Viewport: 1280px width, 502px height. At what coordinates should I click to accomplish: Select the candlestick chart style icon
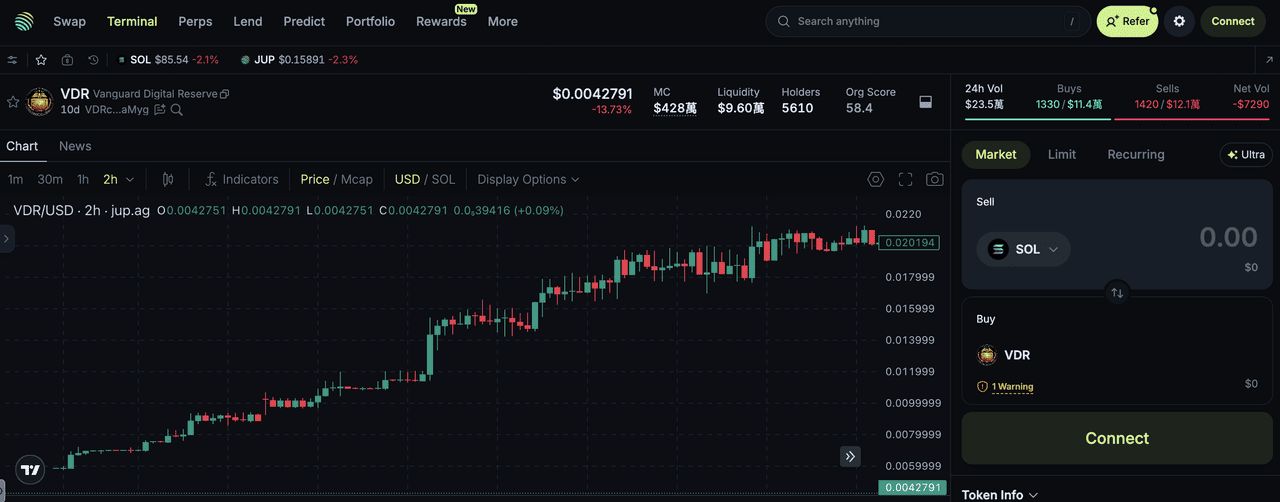click(168, 179)
